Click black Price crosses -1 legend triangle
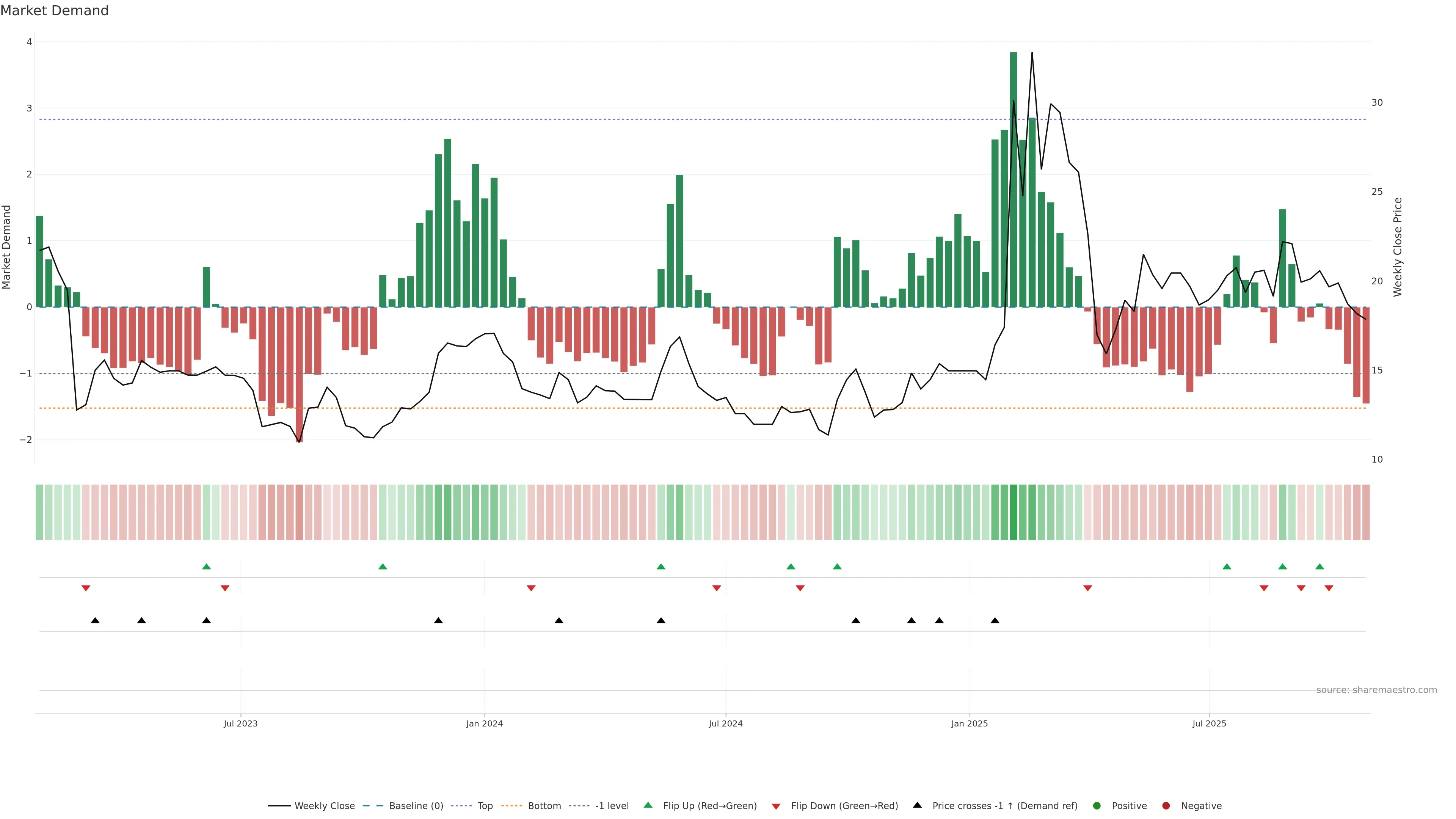This screenshot has width=1456, height=819. [x=917, y=805]
